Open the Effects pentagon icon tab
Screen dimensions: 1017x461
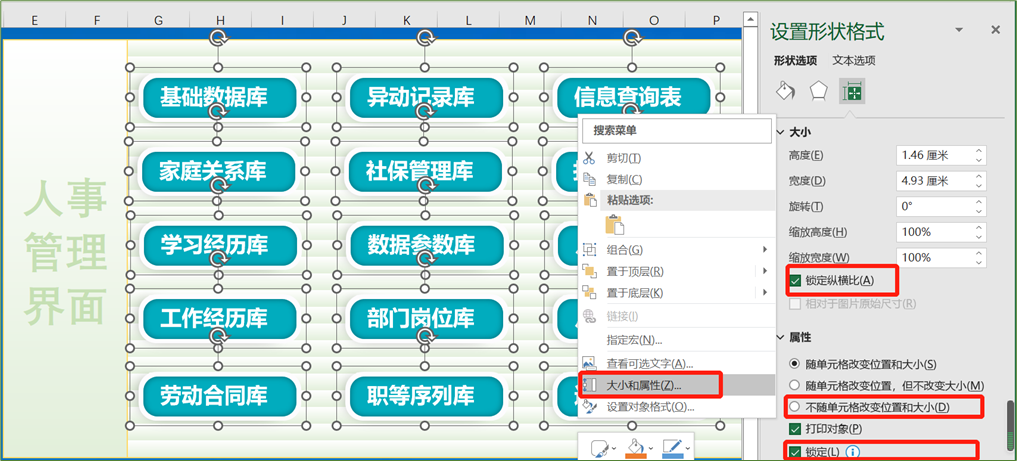819,92
